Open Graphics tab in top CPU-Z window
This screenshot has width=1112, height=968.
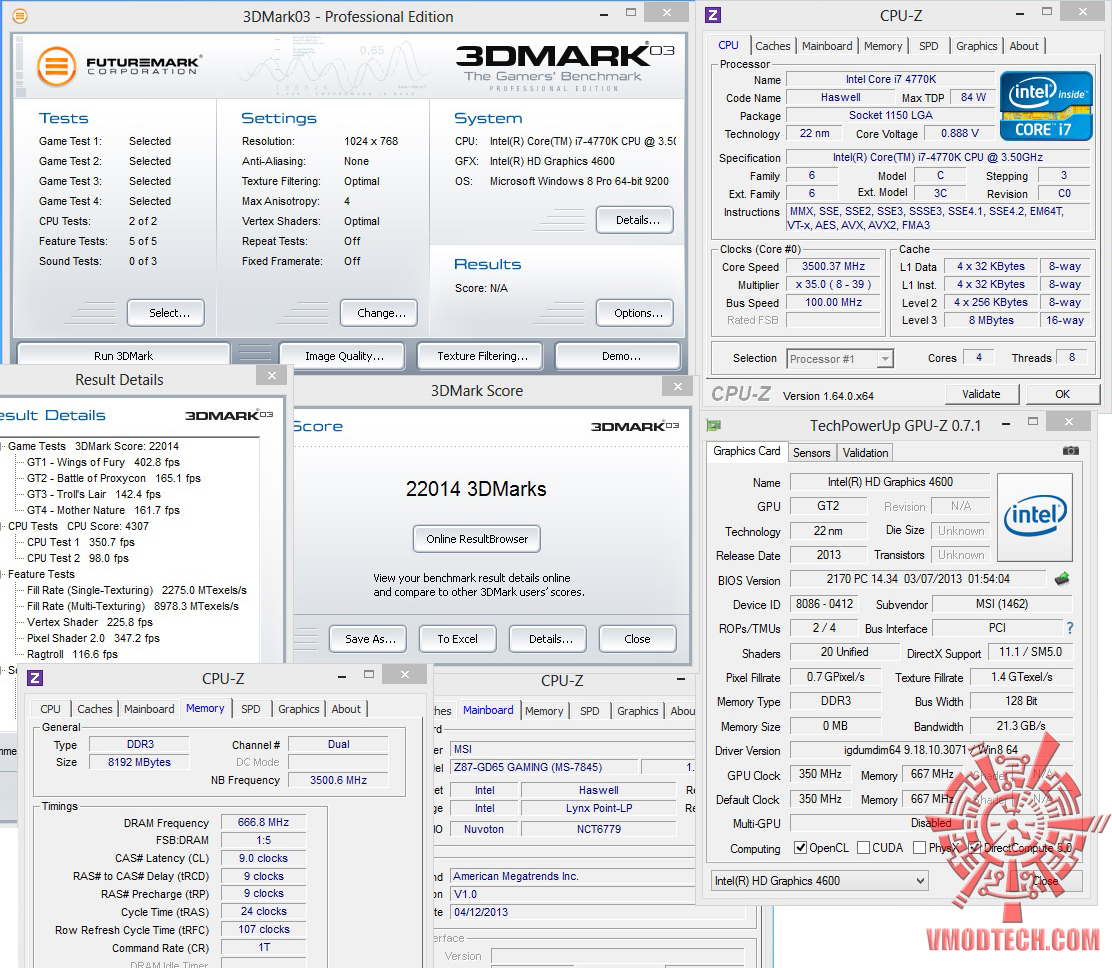click(x=977, y=45)
